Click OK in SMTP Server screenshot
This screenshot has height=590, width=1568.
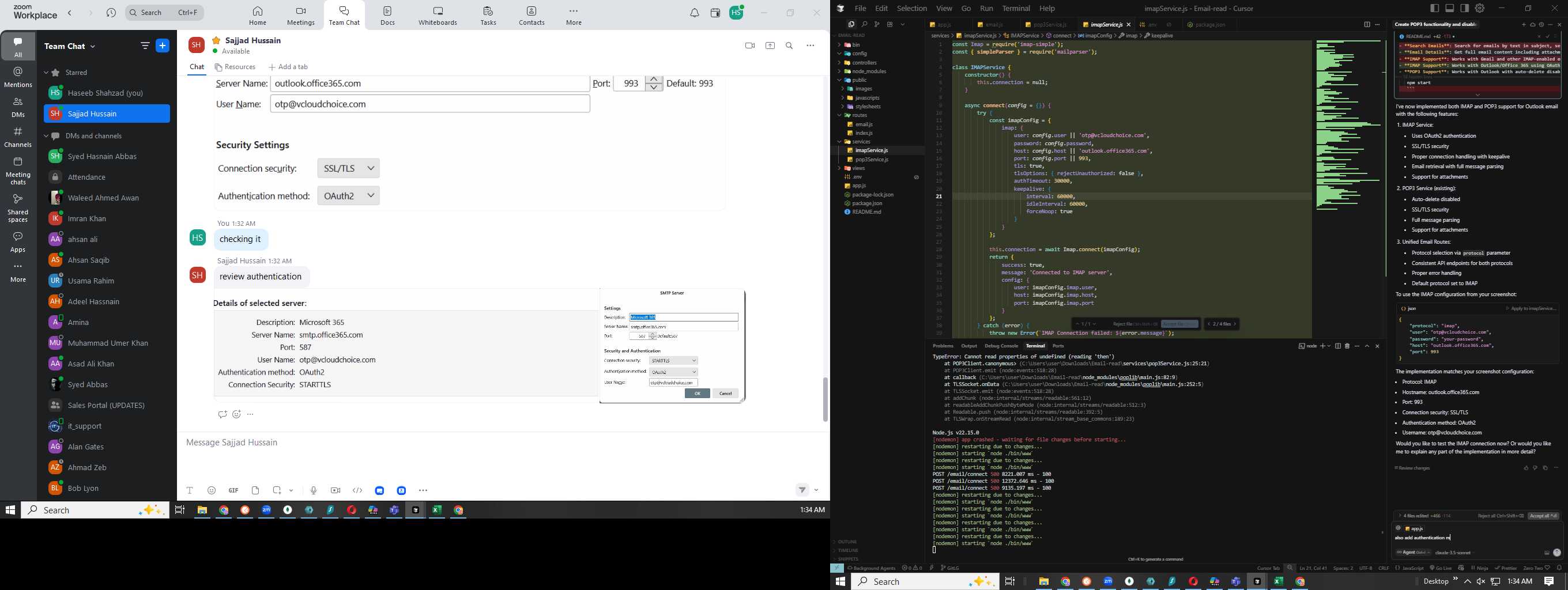697,394
